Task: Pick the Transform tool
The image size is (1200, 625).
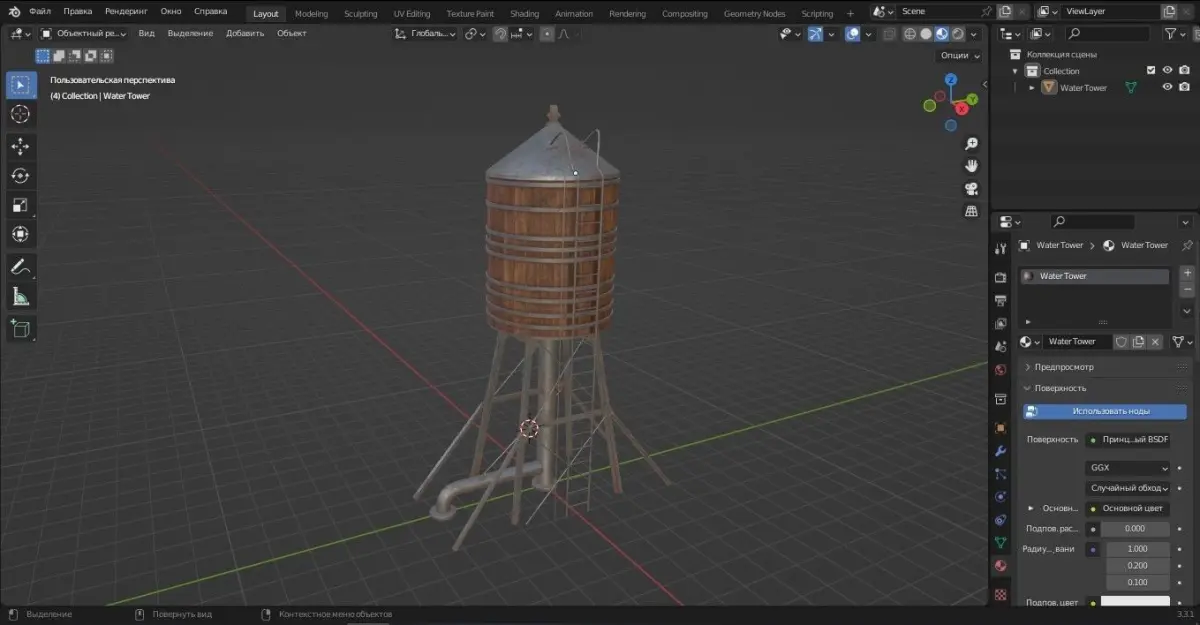Action: pyautogui.click(x=20, y=234)
